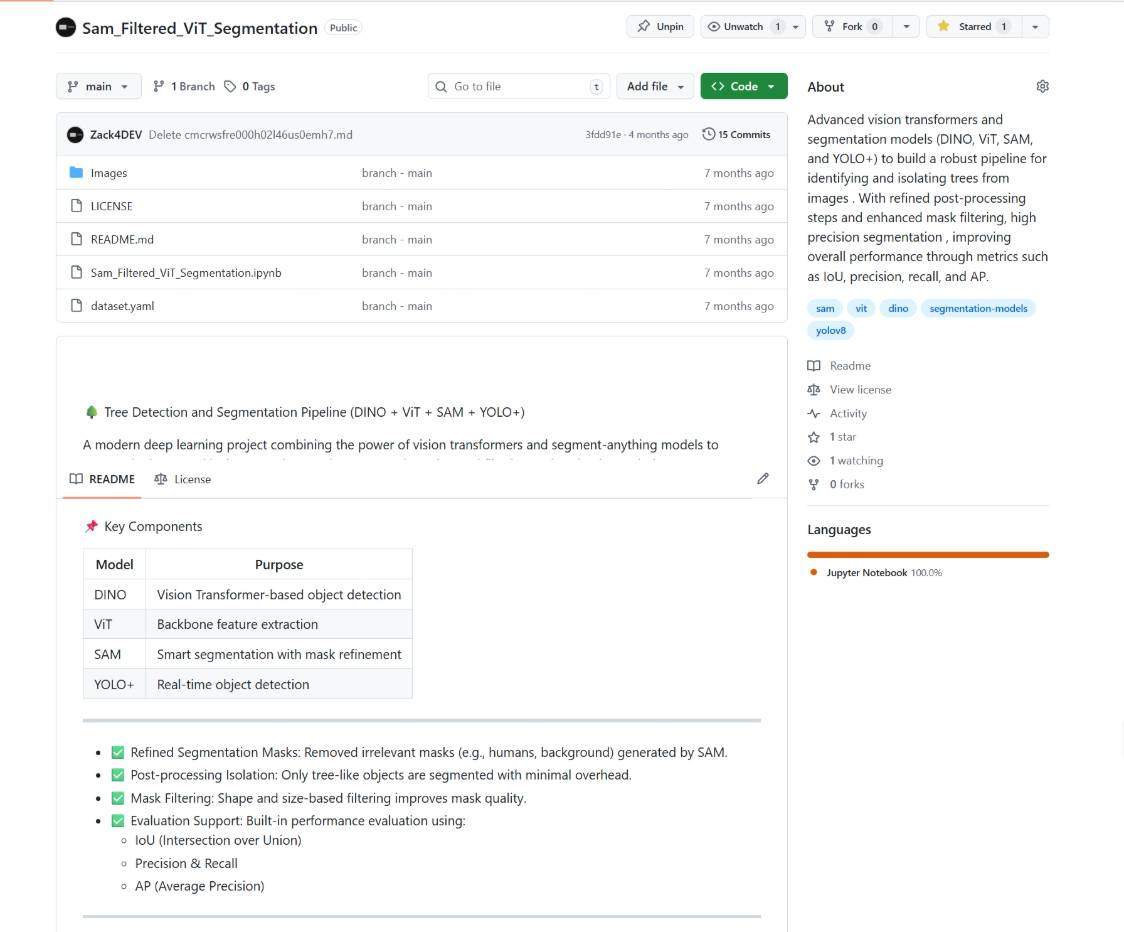The height and width of the screenshot is (932, 1124).
Task: View the 1 Branch link
Action: [x=184, y=86]
